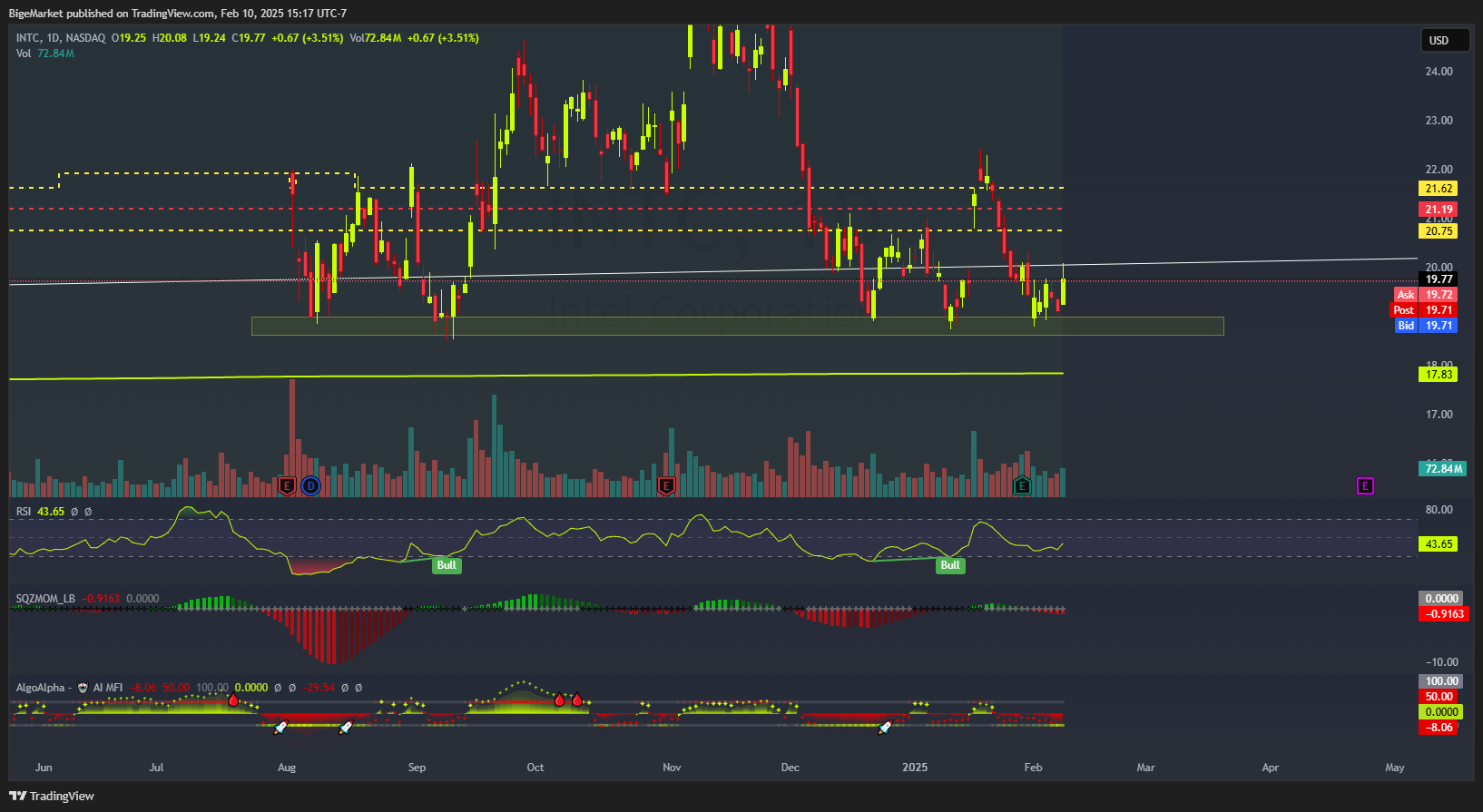Click the SQZMOM_LB indicator legend title
Image resolution: width=1483 pixels, height=812 pixels.
[45, 599]
